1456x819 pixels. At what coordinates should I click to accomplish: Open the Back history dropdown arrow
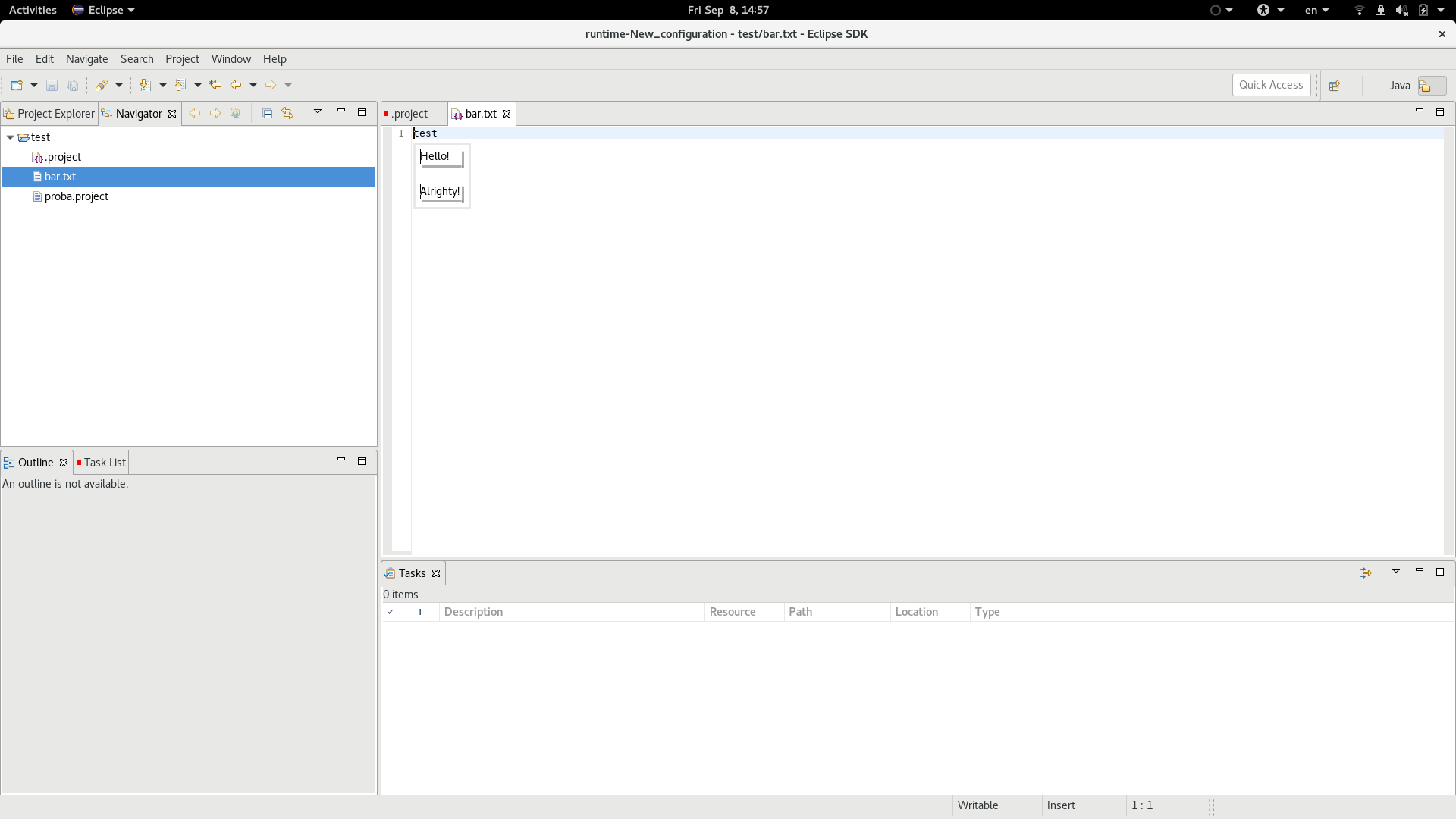pyautogui.click(x=253, y=85)
